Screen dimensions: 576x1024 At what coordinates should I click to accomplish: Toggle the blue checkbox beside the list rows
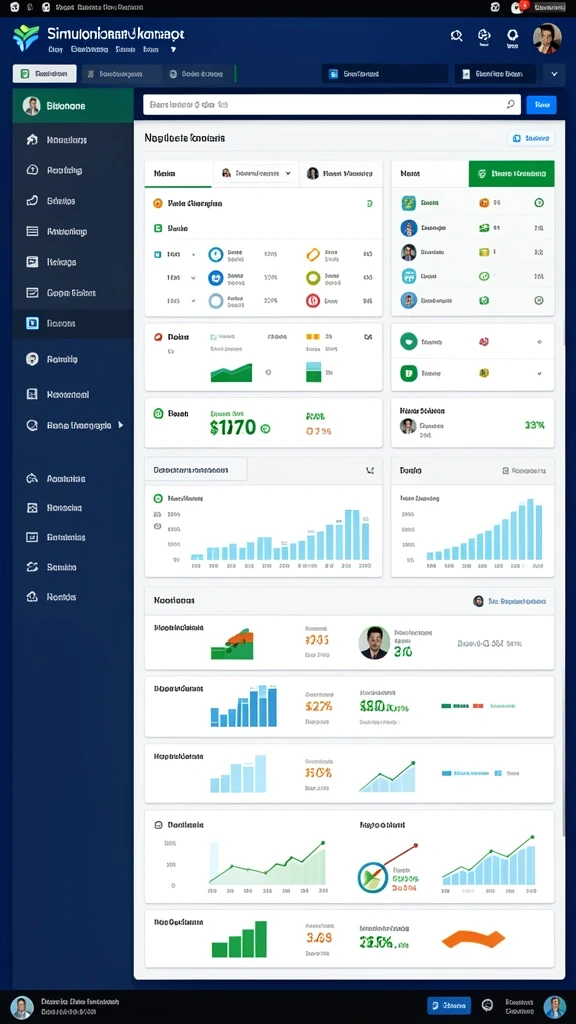pyautogui.click(x=157, y=254)
